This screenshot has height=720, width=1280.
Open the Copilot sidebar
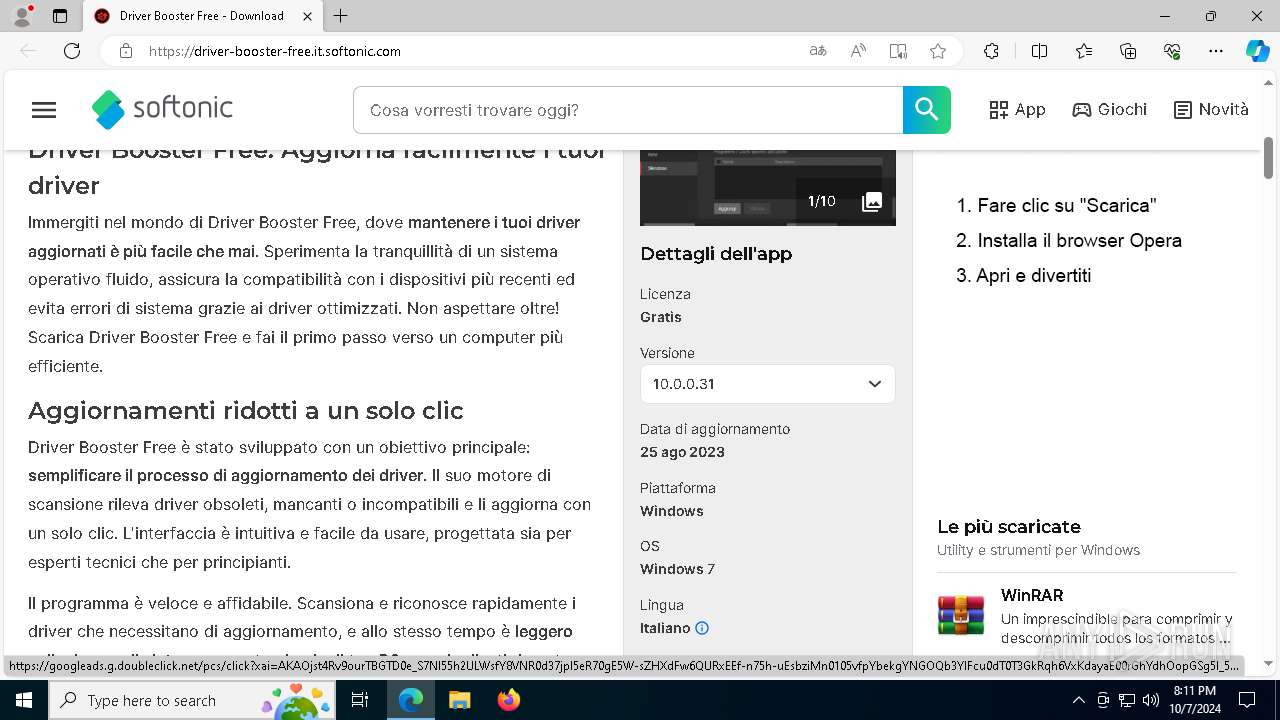(1257, 51)
